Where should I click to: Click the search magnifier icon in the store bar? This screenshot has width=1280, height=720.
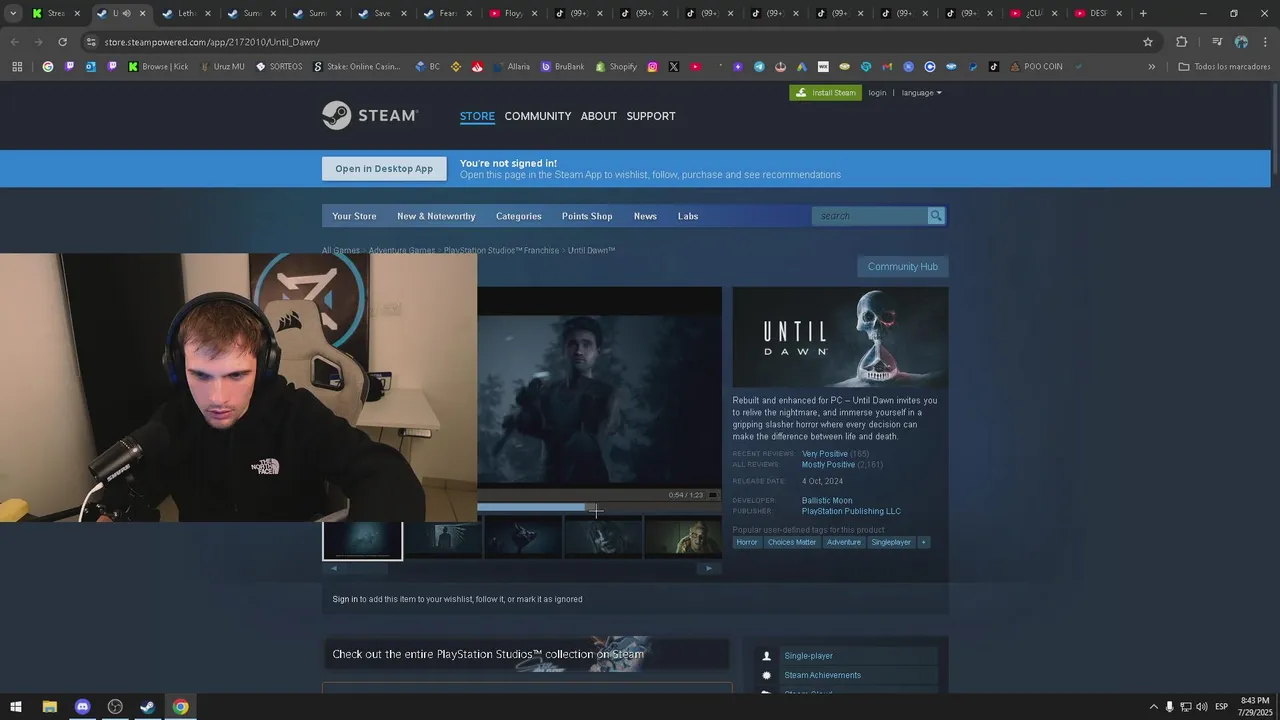936,216
